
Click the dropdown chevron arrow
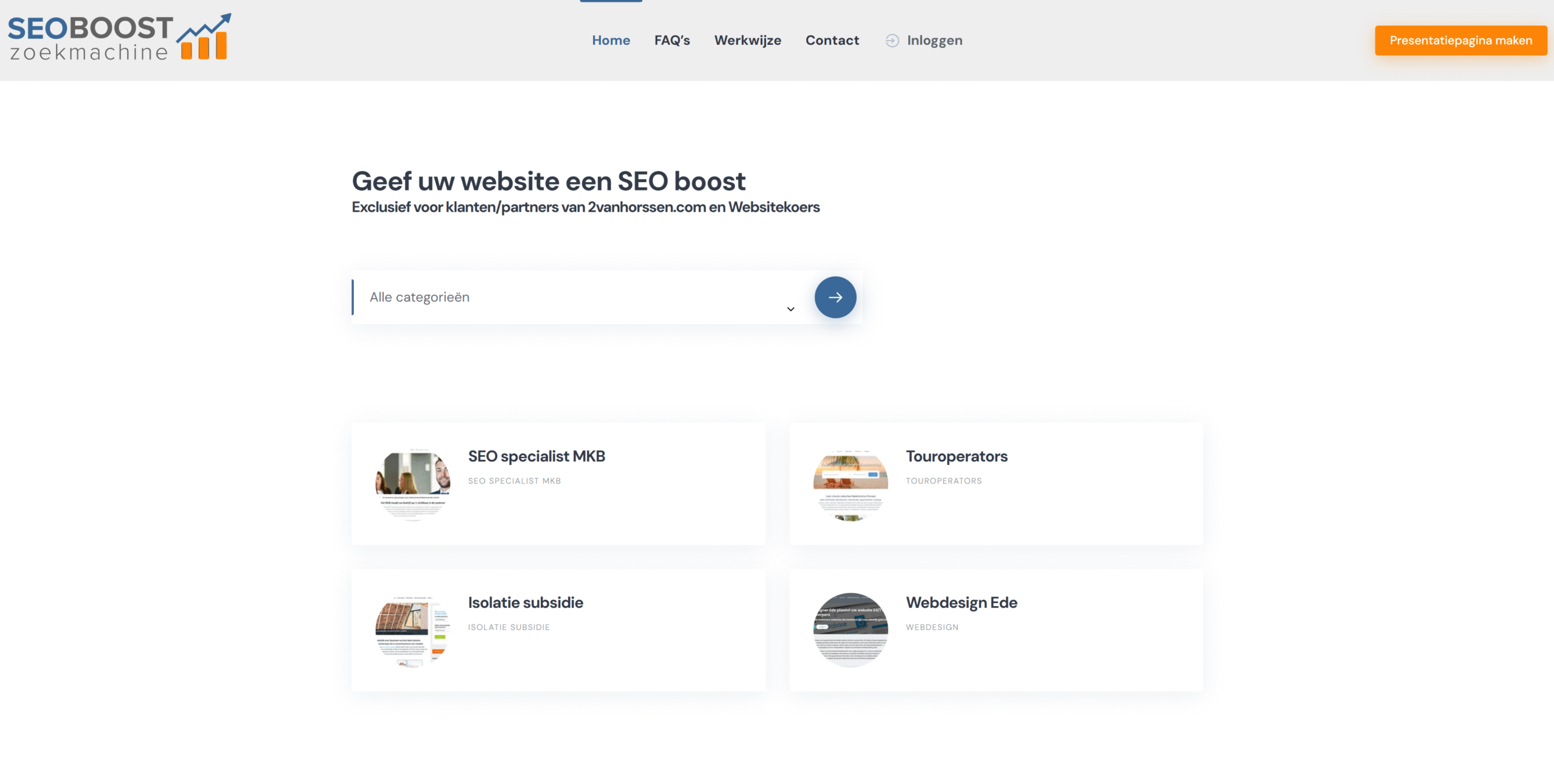[790, 309]
